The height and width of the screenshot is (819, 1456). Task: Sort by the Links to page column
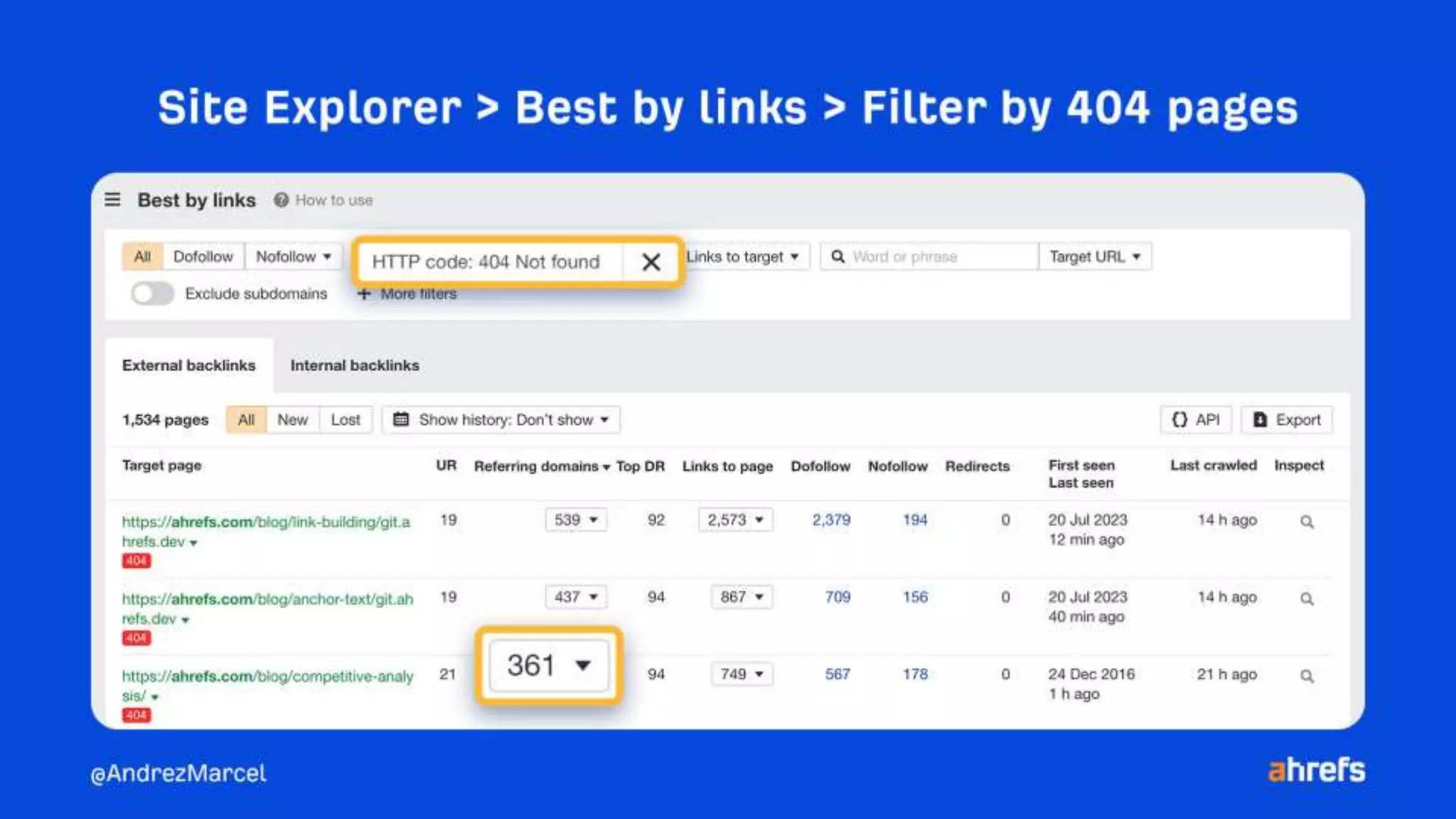click(x=727, y=466)
